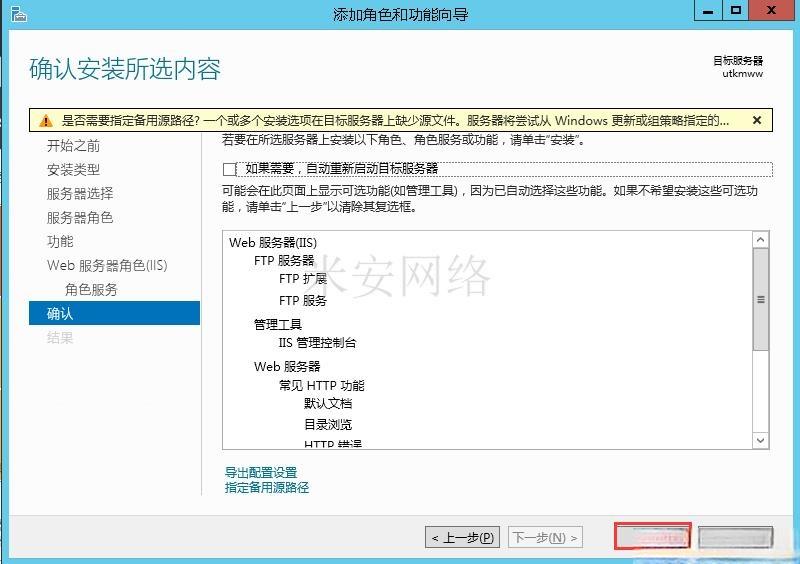Go to 角色服务 step
This screenshot has width=800, height=564.
coord(91,289)
